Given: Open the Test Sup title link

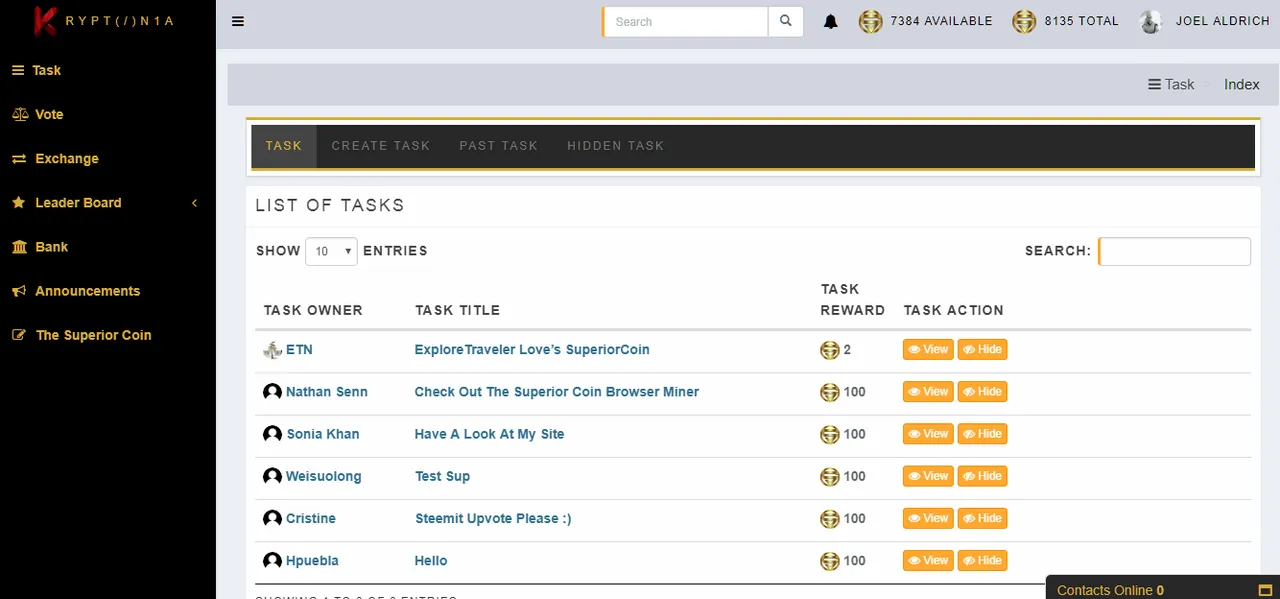Looking at the screenshot, I should tap(442, 476).
